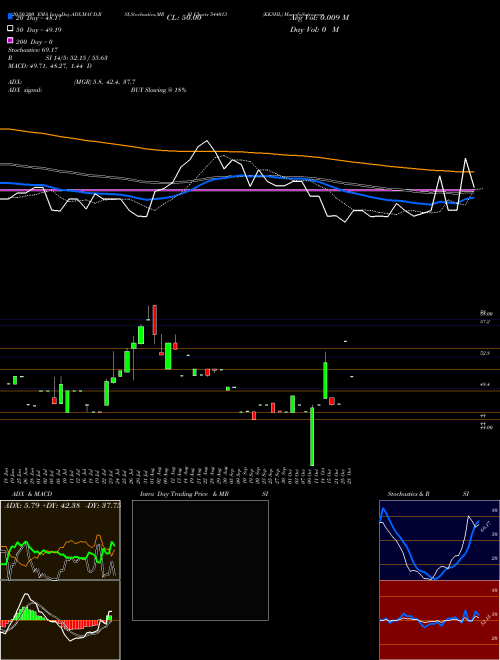Click the 'ADX & MACD' panel title
This screenshot has height=660, width=500.
pyautogui.click(x=32, y=494)
